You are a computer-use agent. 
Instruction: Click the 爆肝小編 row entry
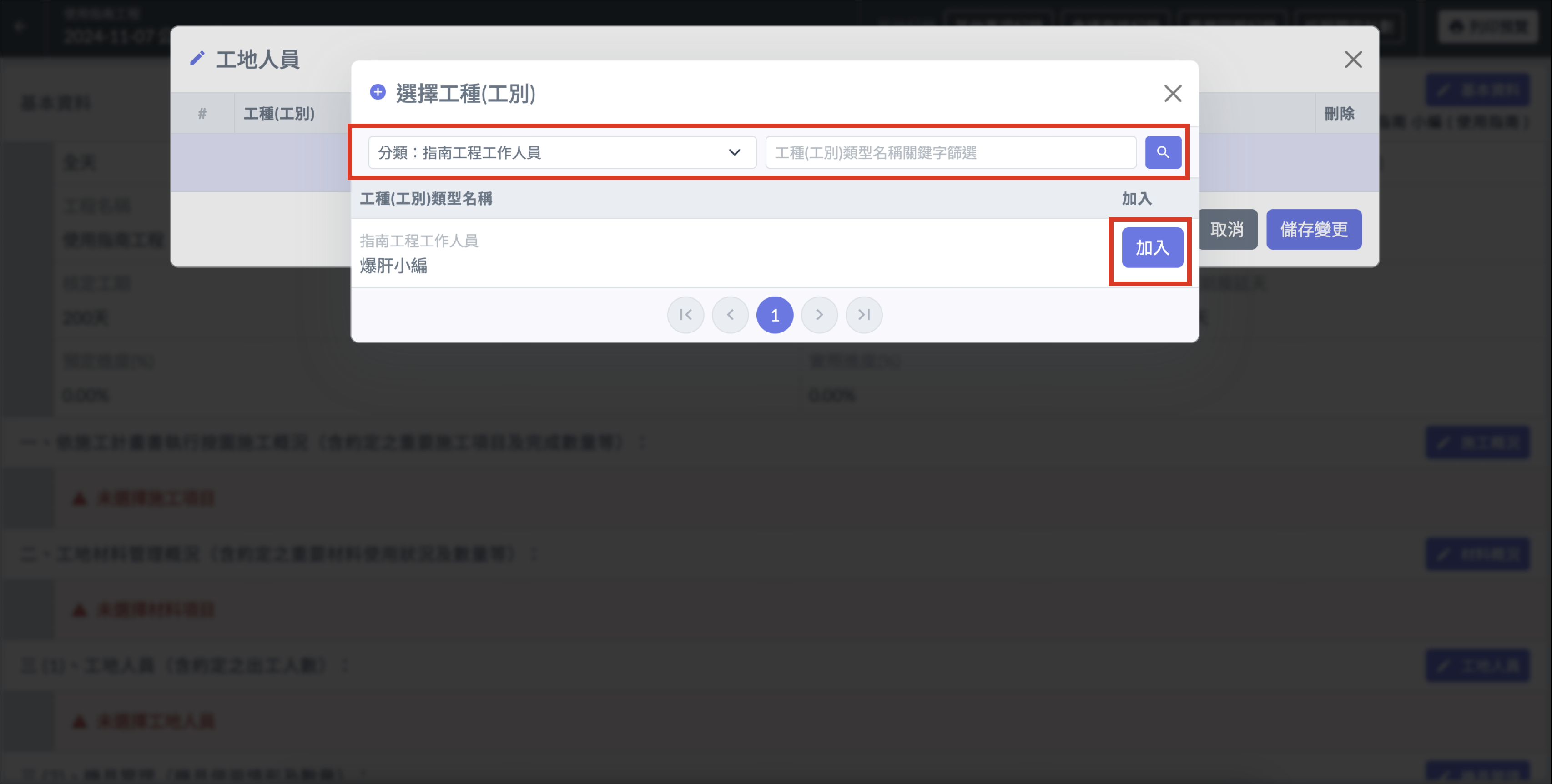393,266
